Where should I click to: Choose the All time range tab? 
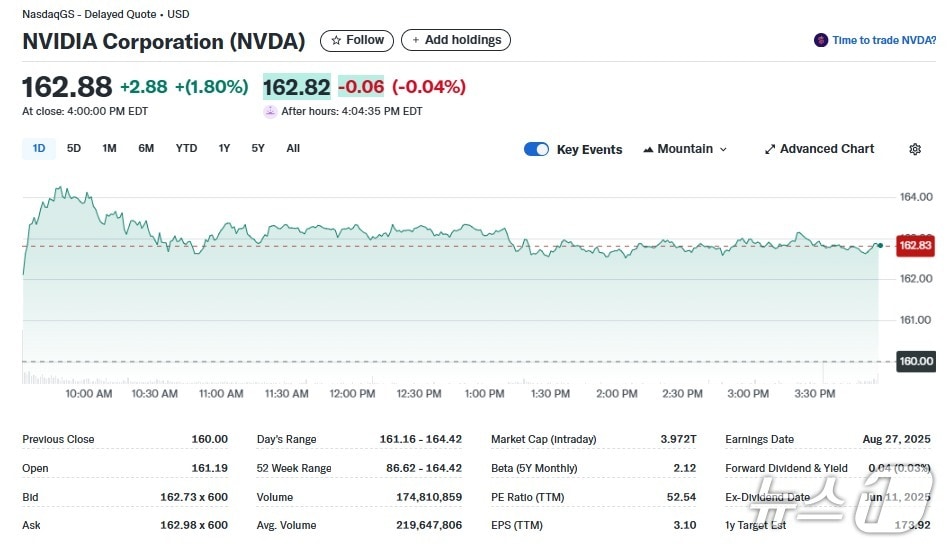293,148
